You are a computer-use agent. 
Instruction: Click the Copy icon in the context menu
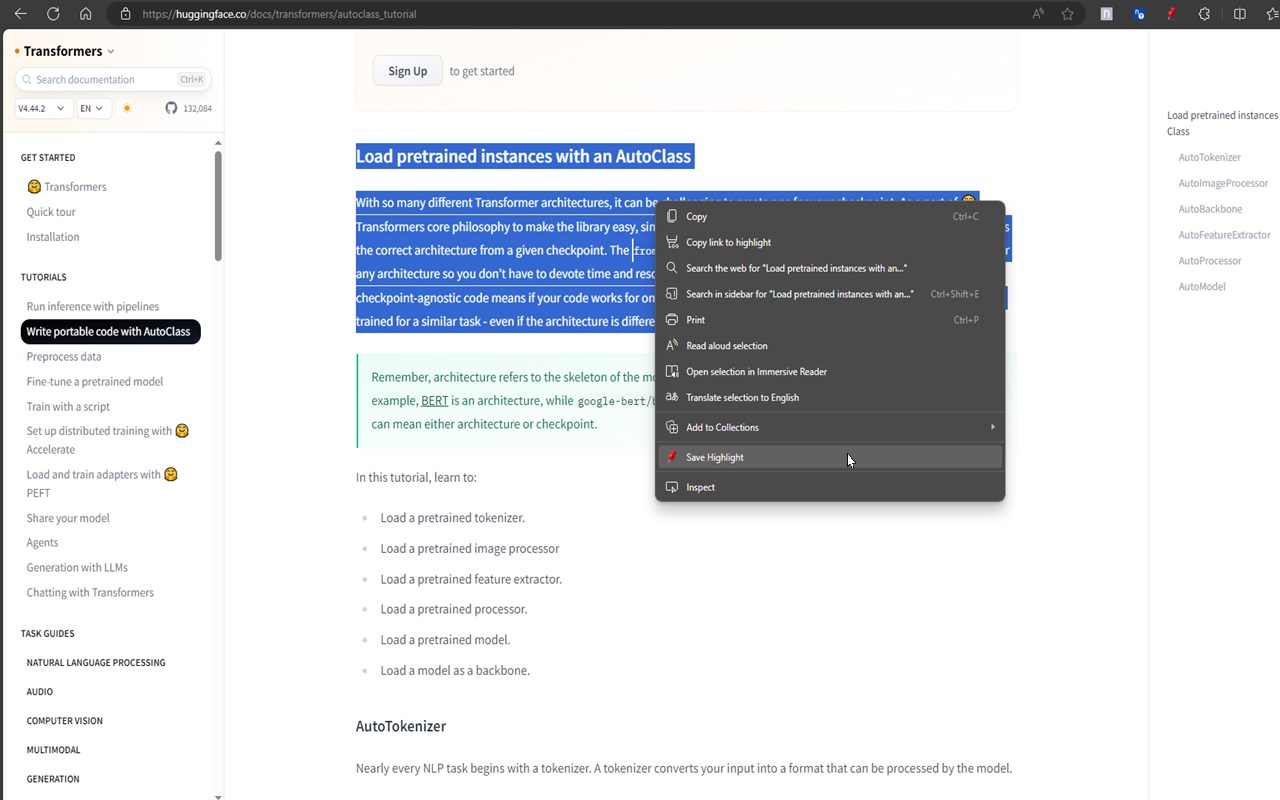point(672,216)
